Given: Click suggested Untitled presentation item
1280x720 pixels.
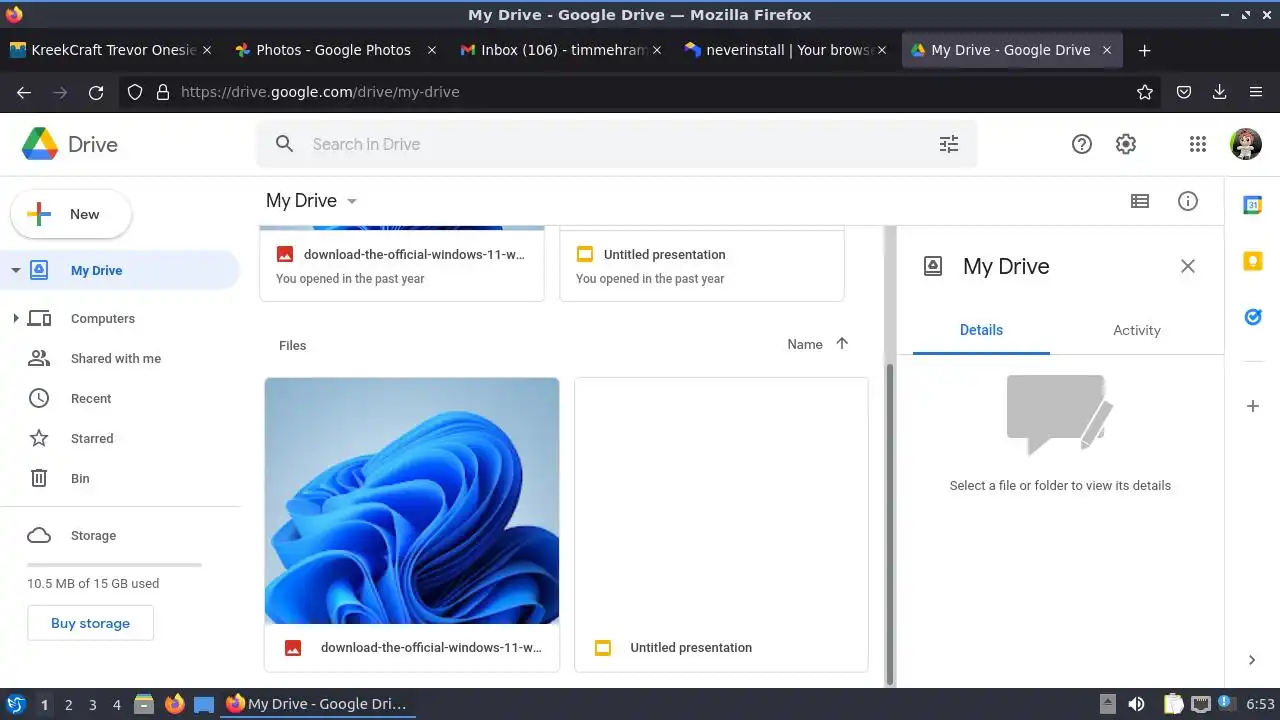Looking at the screenshot, I should click(702, 264).
